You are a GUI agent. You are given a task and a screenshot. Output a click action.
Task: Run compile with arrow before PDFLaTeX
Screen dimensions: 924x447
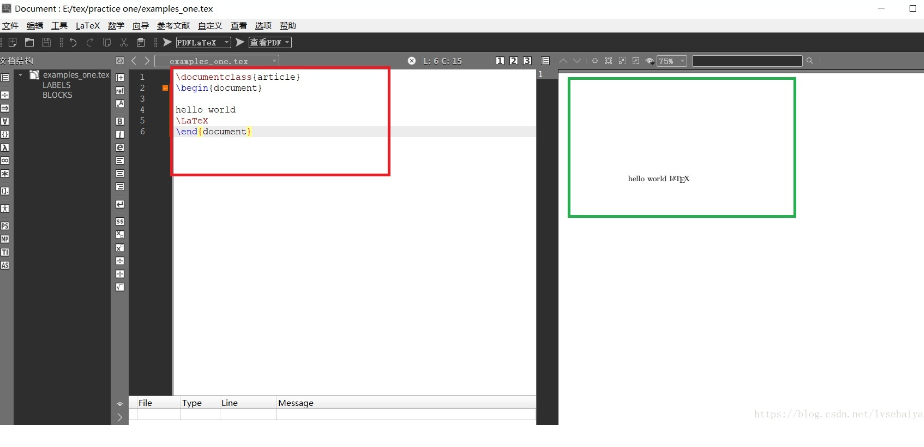click(x=167, y=42)
